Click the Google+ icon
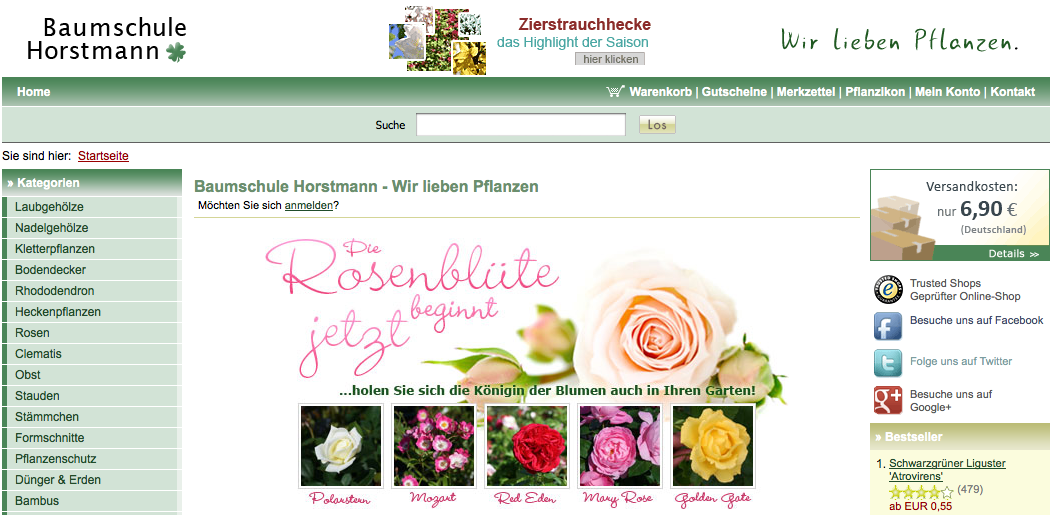 (887, 400)
